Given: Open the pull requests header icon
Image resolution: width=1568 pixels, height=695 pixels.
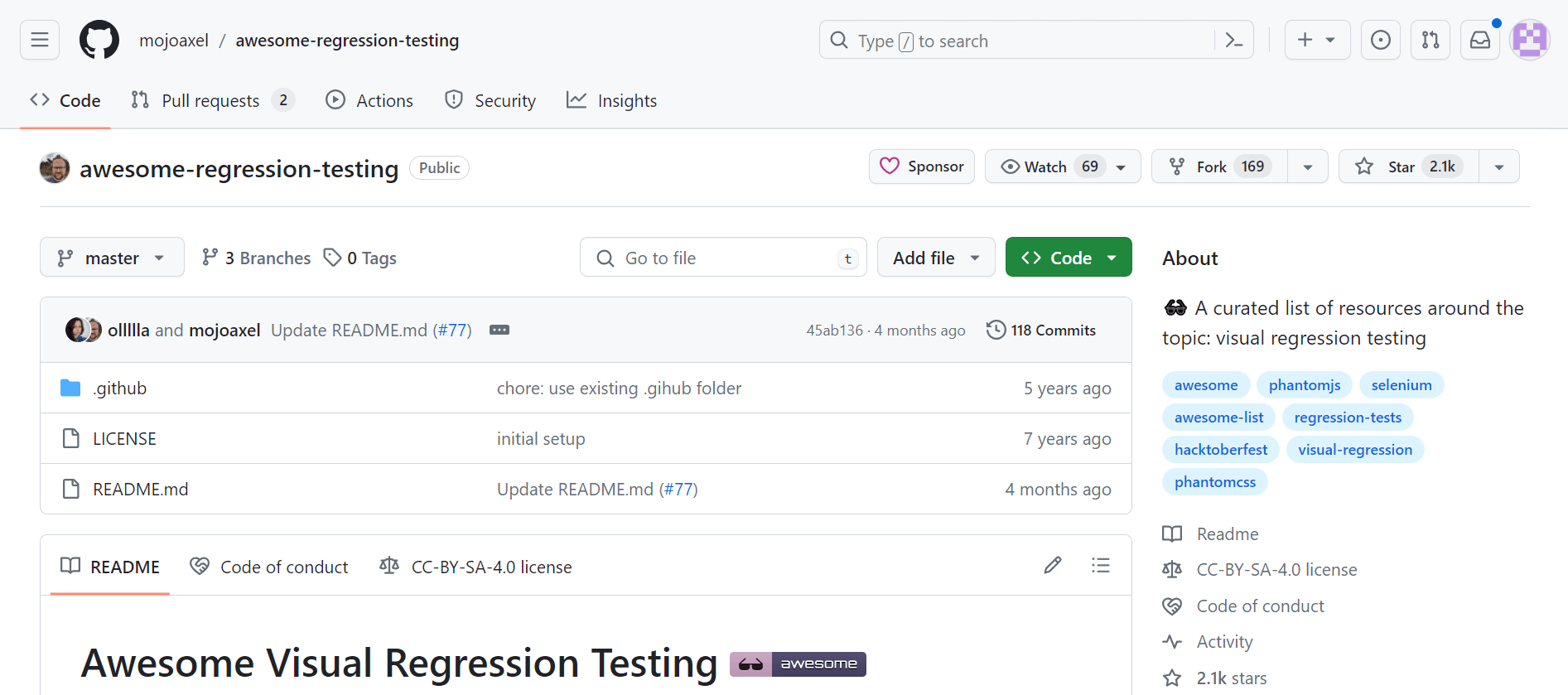Looking at the screenshot, I should 1430,40.
